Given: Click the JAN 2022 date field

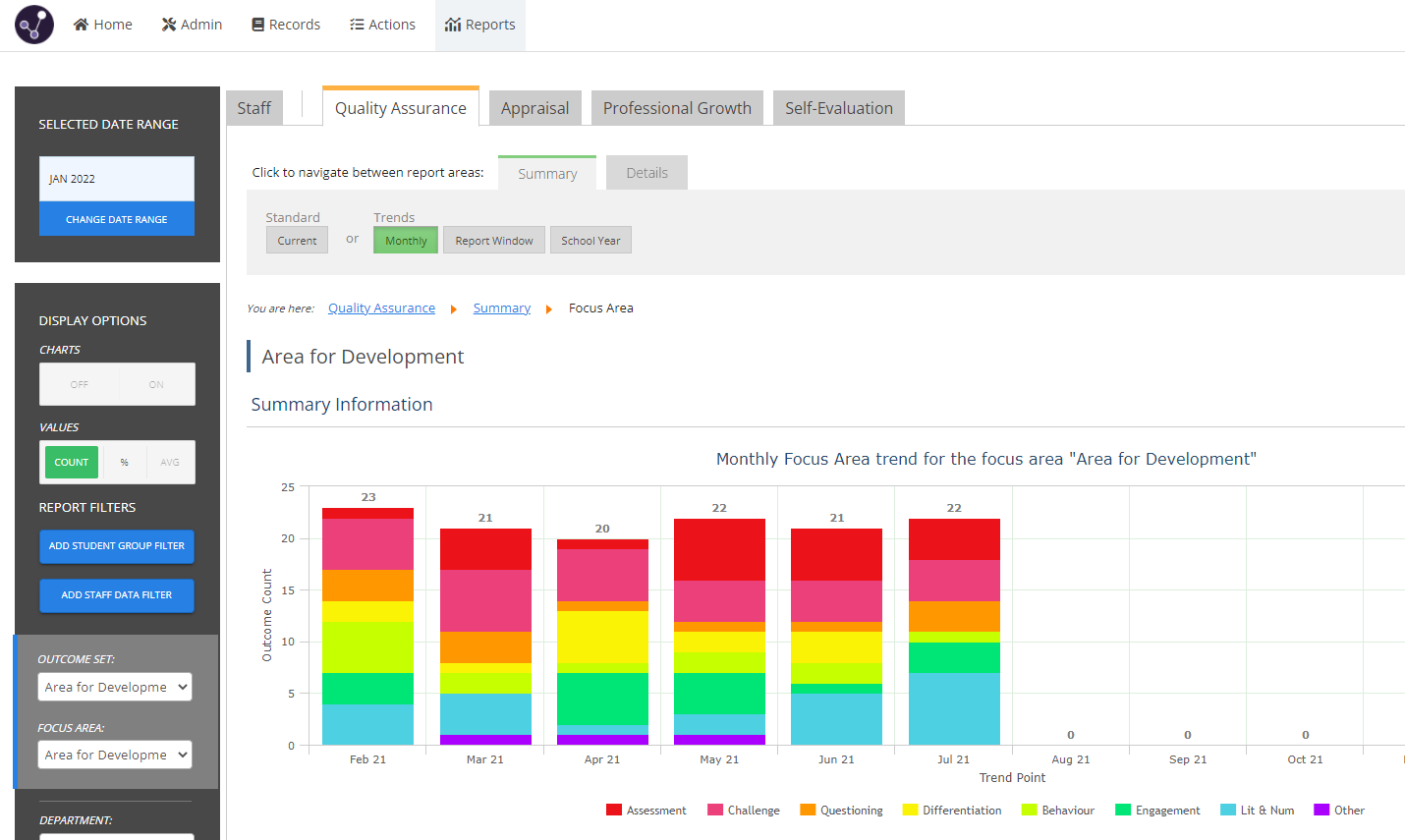Looking at the screenshot, I should pos(117,179).
